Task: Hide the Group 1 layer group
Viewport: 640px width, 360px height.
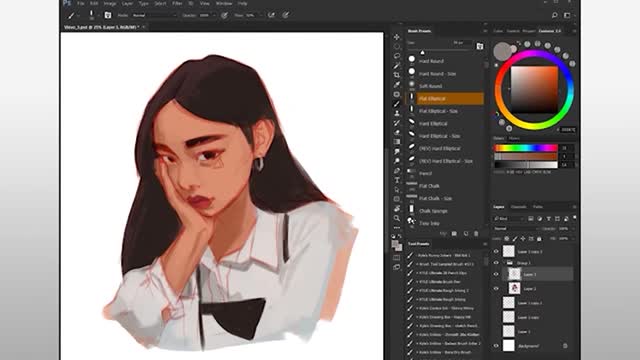Action: point(496,263)
